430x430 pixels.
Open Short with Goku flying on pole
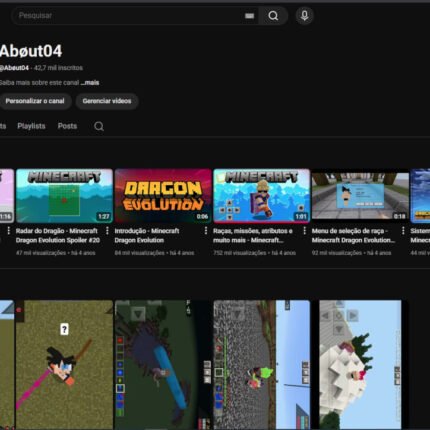[64, 365]
